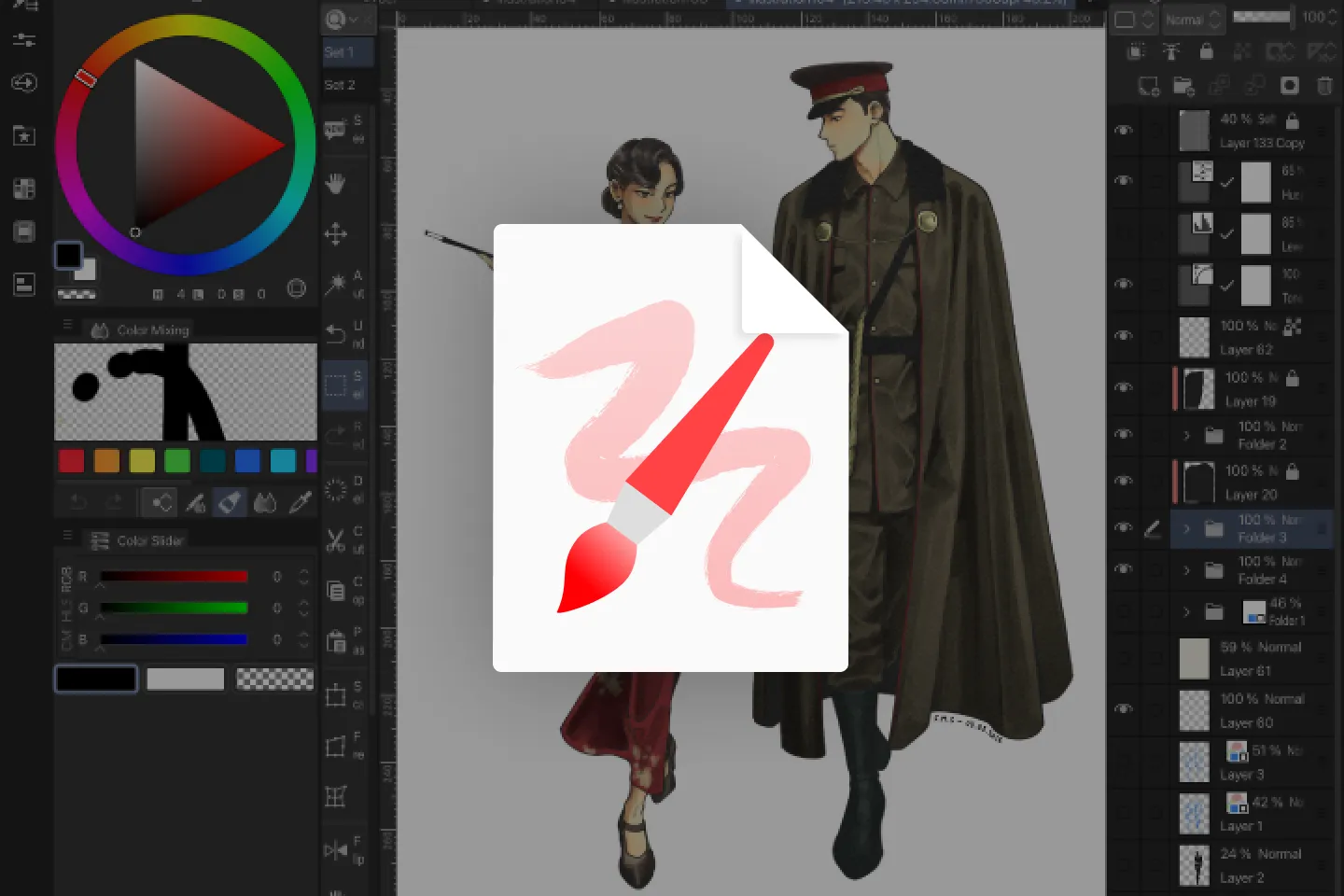Create a new raster layer
Screen dimensions: 1344x896
[x=1149, y=86]
